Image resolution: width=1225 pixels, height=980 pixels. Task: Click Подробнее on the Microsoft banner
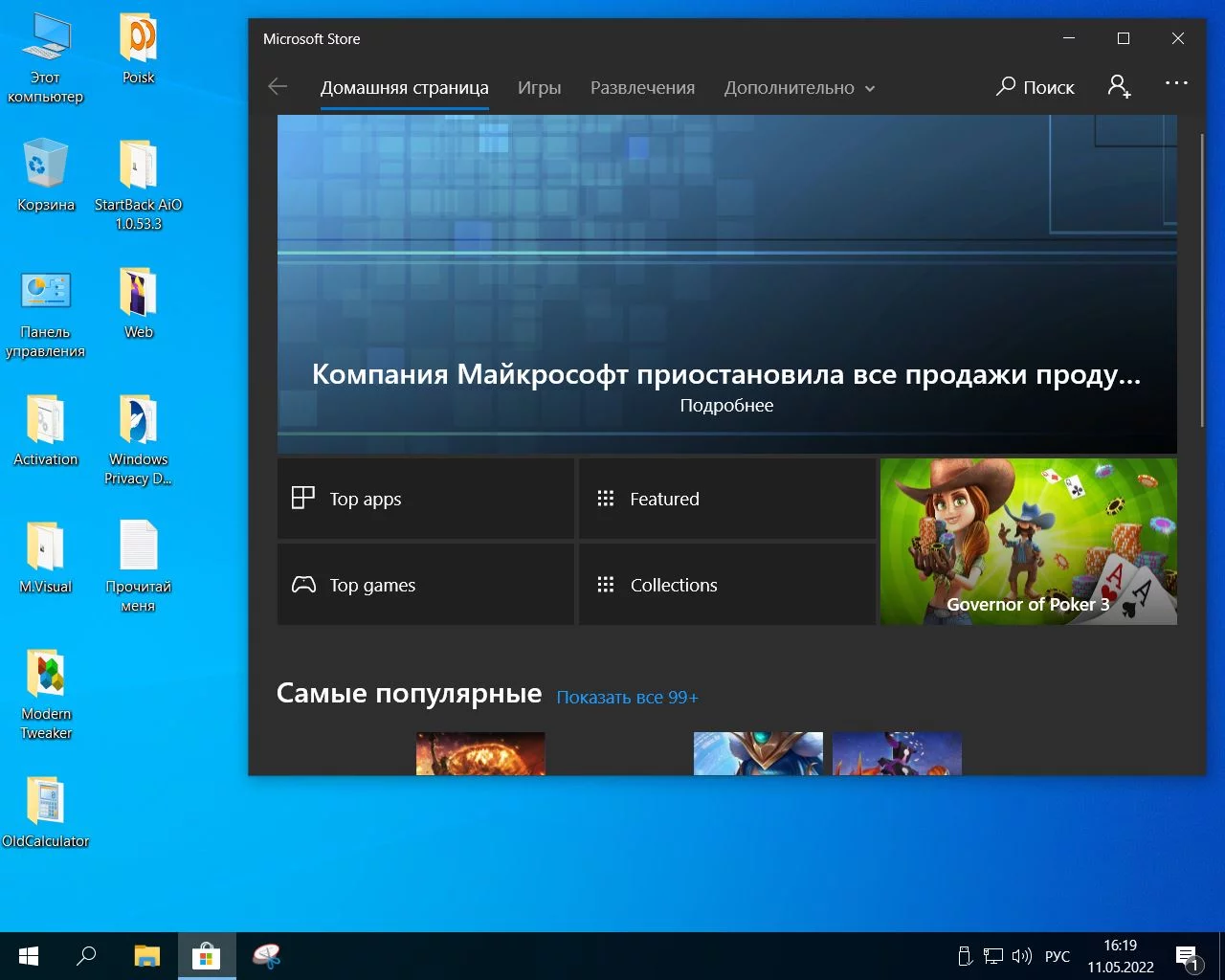(x=726, y=406)
